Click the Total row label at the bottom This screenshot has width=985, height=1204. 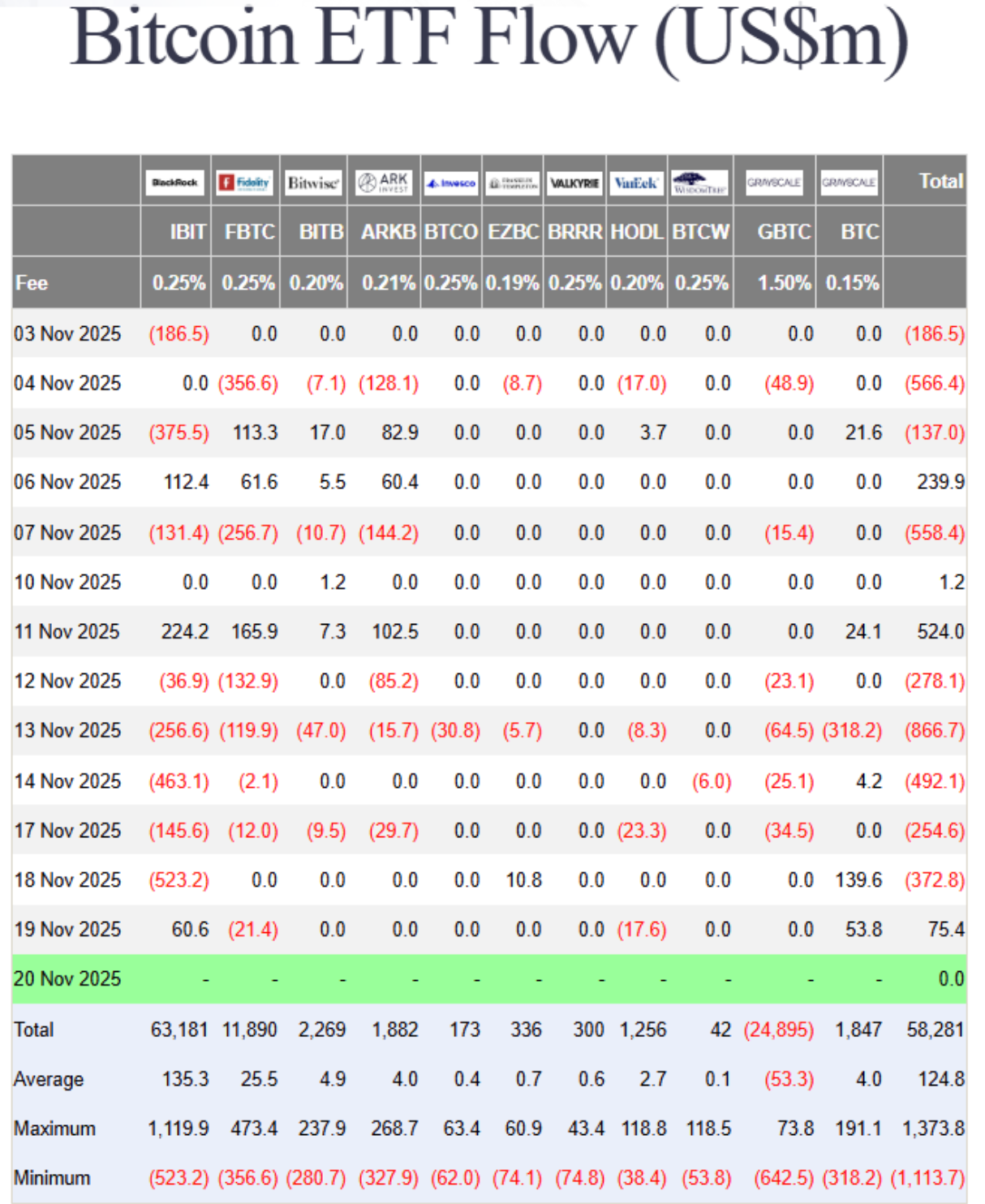tap(34, 1030)
